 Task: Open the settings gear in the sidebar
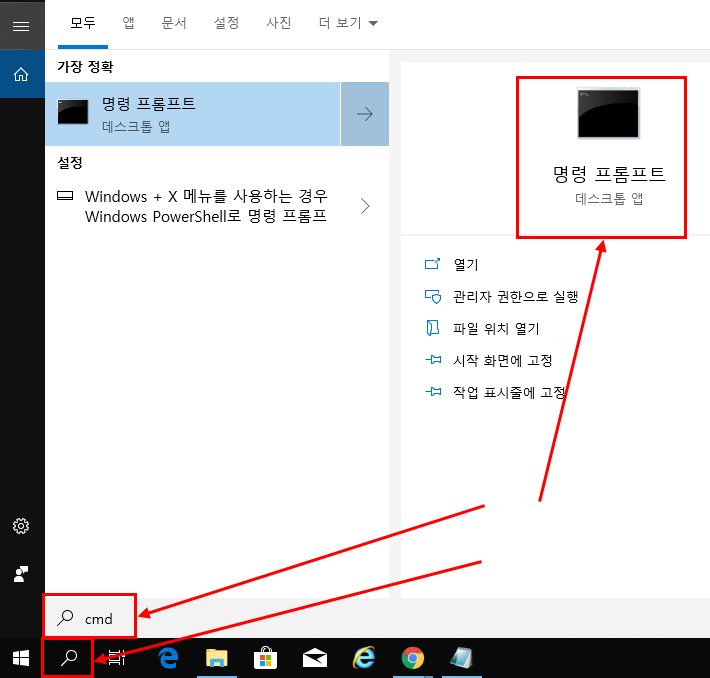pyautogui.click(x=21, y=526)
